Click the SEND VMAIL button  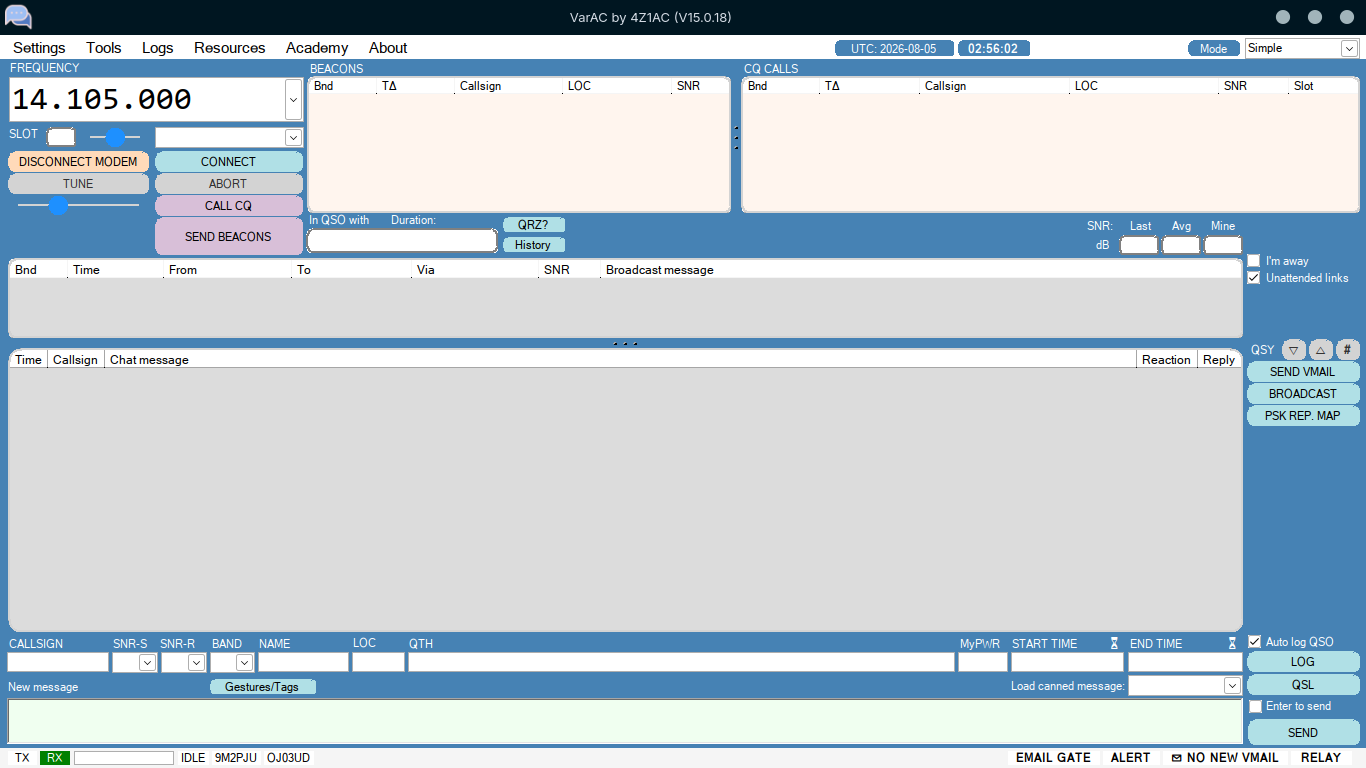coord(1303,372)
